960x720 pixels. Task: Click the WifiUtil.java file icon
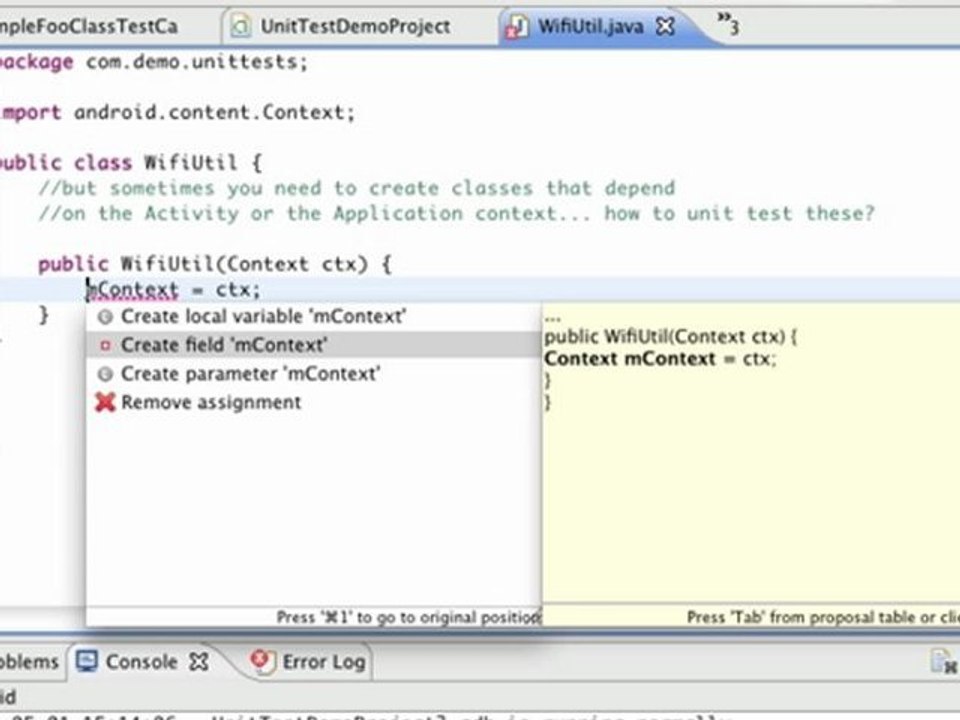click(516, 27)
